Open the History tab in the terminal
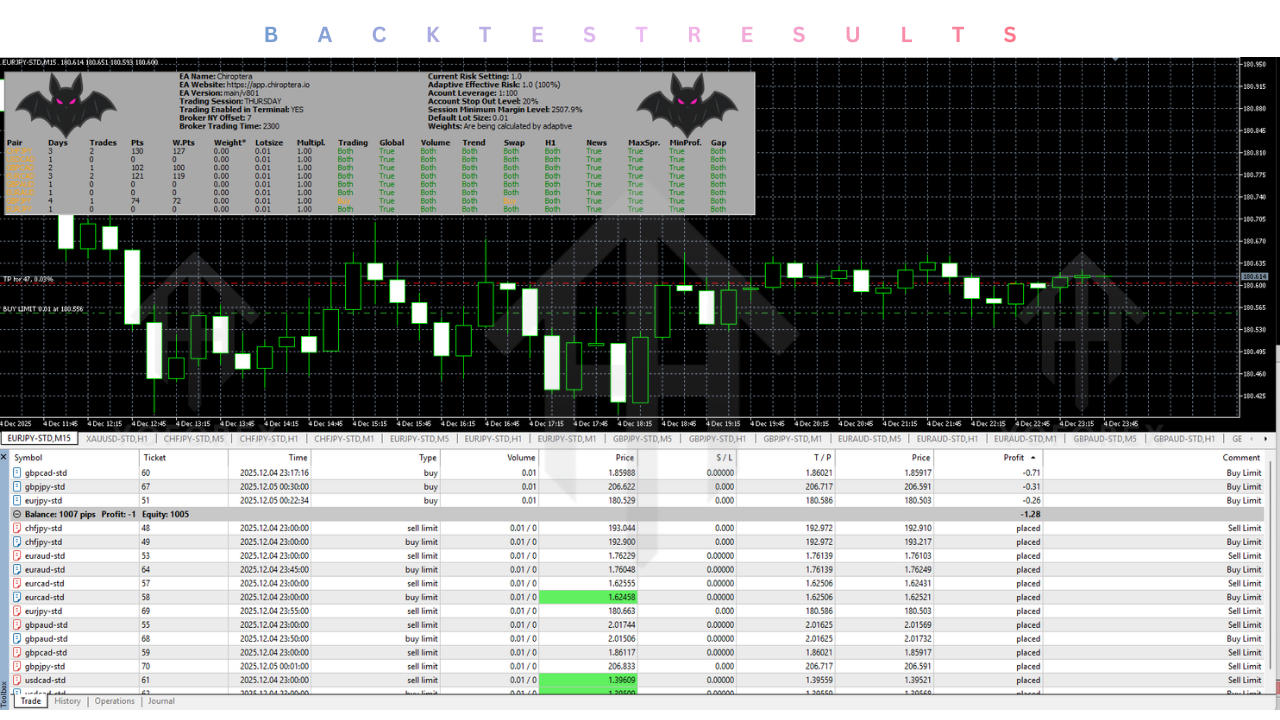 click(x=67, y=701)
